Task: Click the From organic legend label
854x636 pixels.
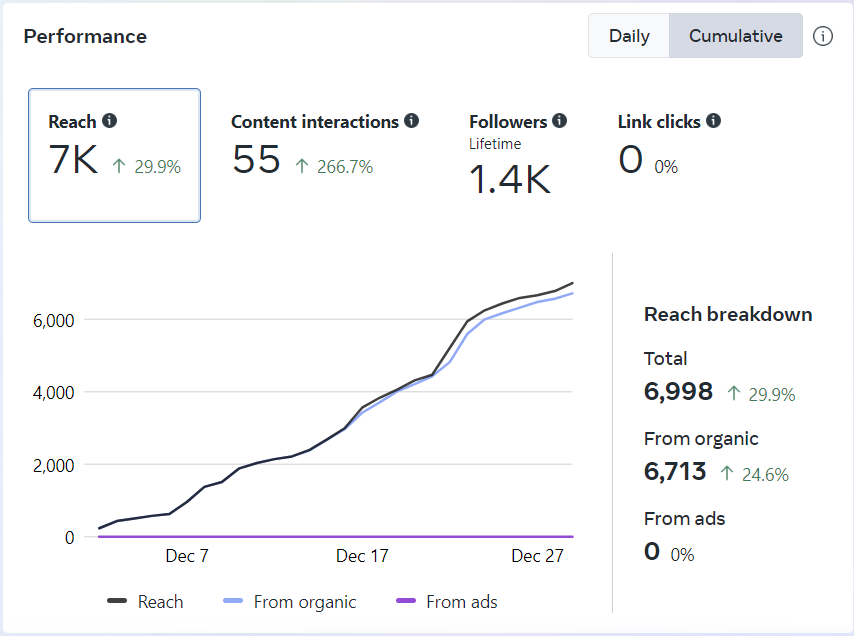Action: [x=305, y=602]
